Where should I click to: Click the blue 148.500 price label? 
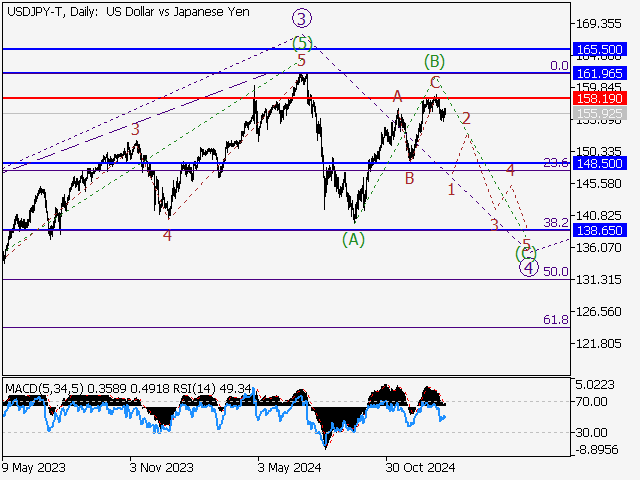pyautogui.click(x=600, y=163)
